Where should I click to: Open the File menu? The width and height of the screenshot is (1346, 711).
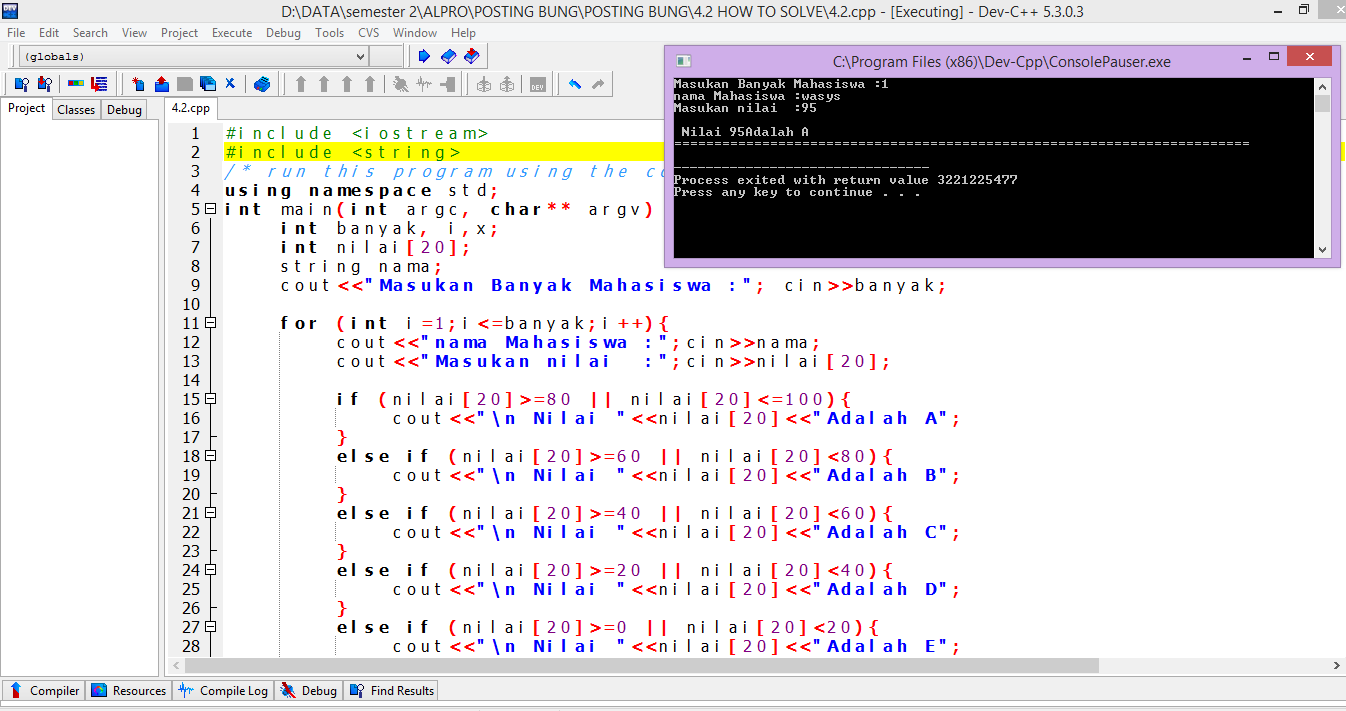pyautogui.click(x=16, y=33)
